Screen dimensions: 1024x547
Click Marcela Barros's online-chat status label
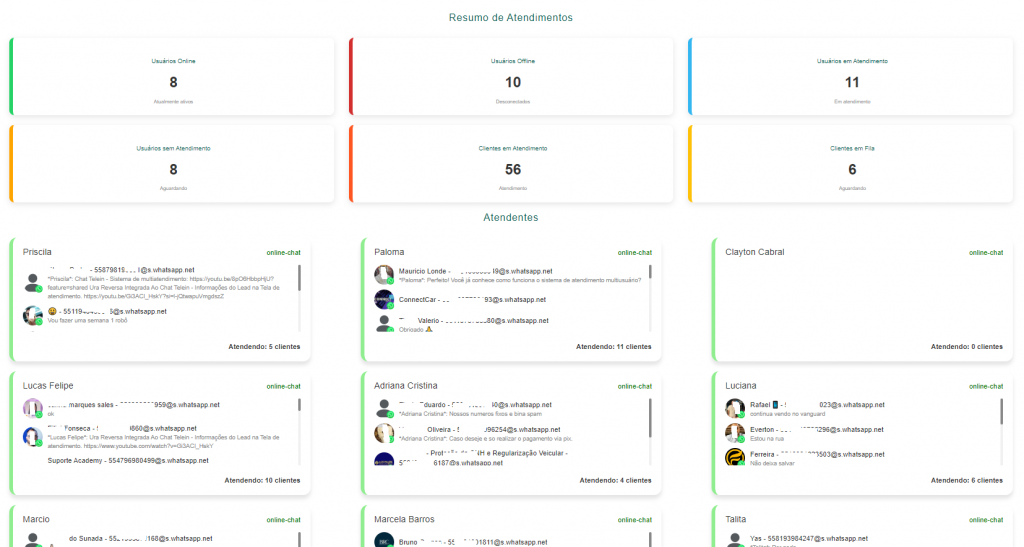point(635,520)
